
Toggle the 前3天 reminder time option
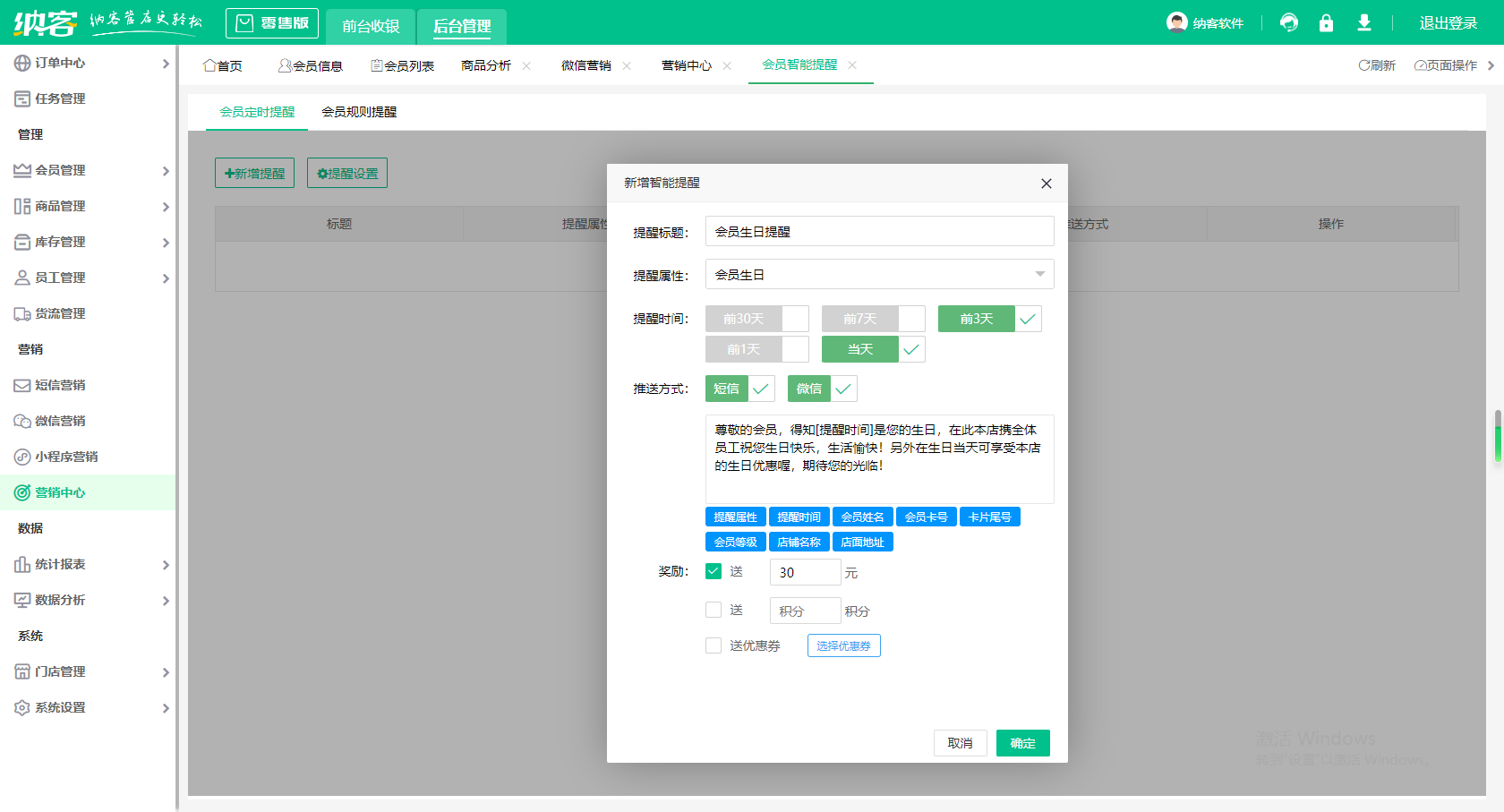pyautogui.click(x=990, y=319)
